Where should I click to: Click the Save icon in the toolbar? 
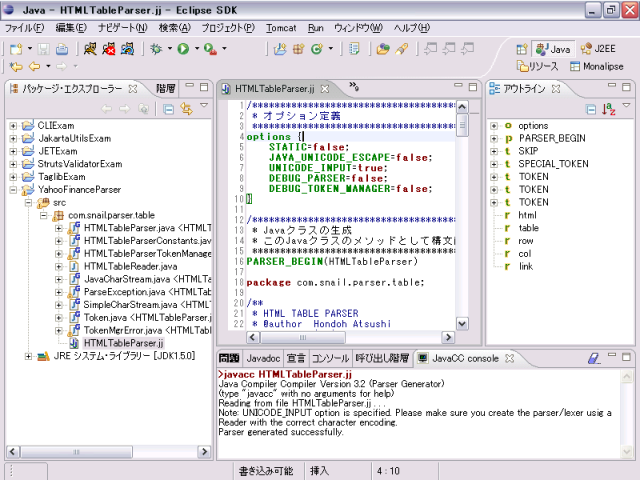[45, 48]
